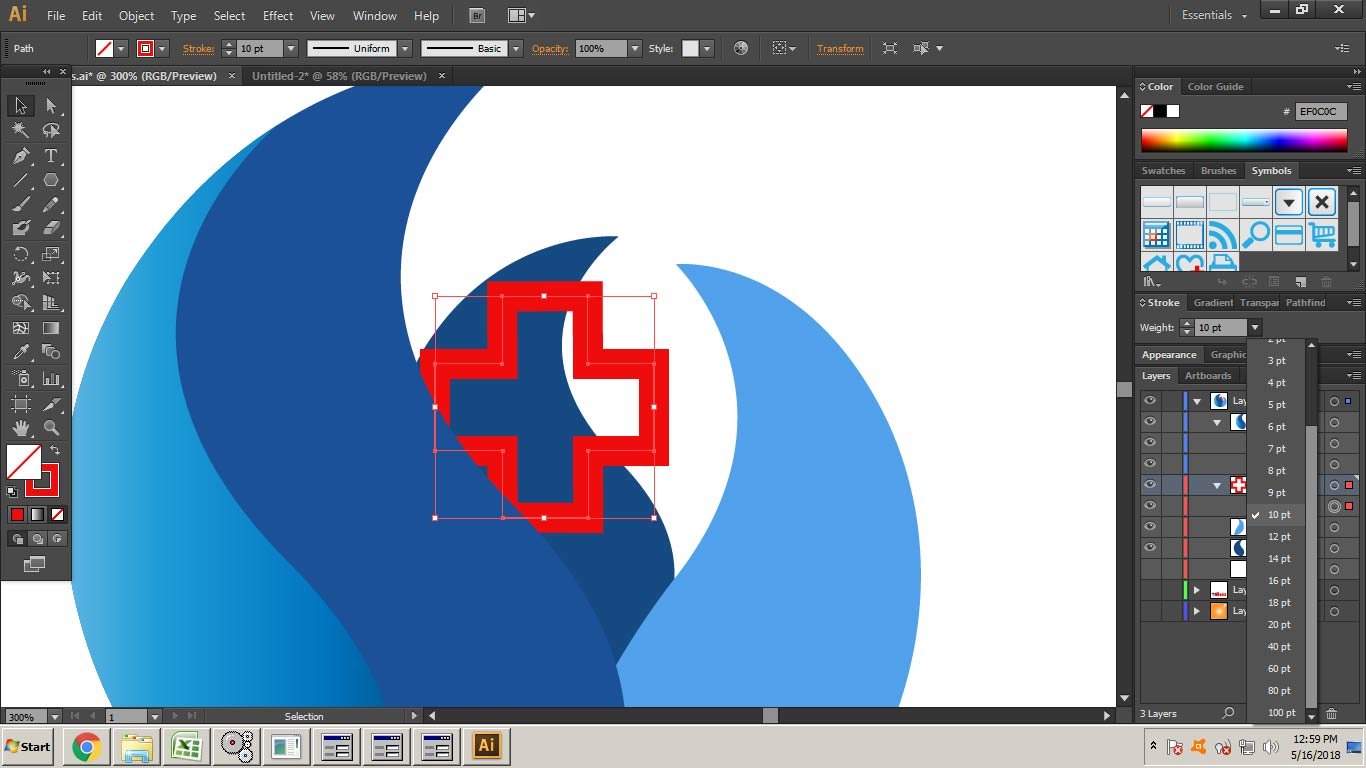
Task: Select the Line Segment tool
Action: pos(20,180)
